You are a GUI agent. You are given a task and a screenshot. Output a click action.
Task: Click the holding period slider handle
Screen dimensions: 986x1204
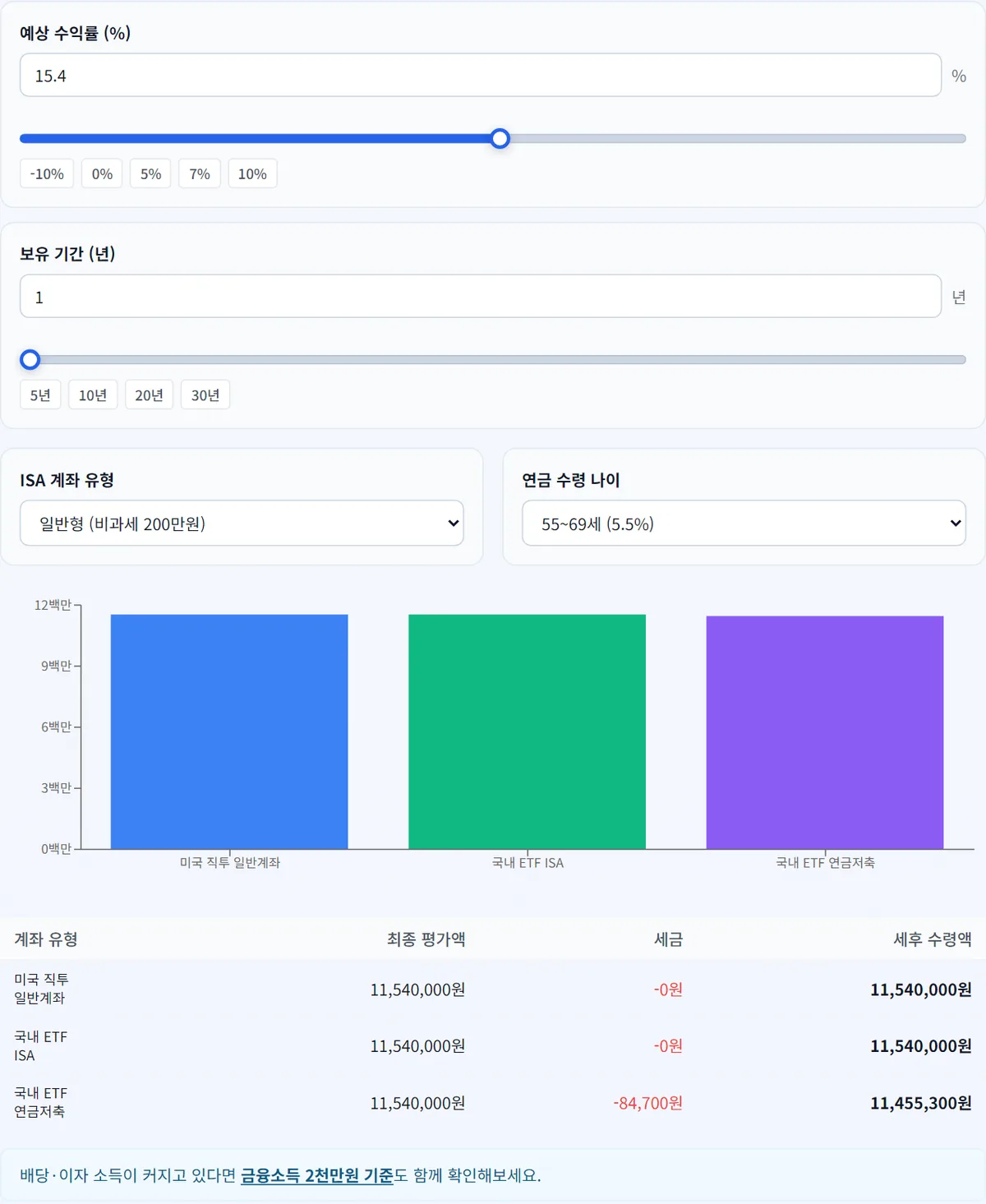30,360
